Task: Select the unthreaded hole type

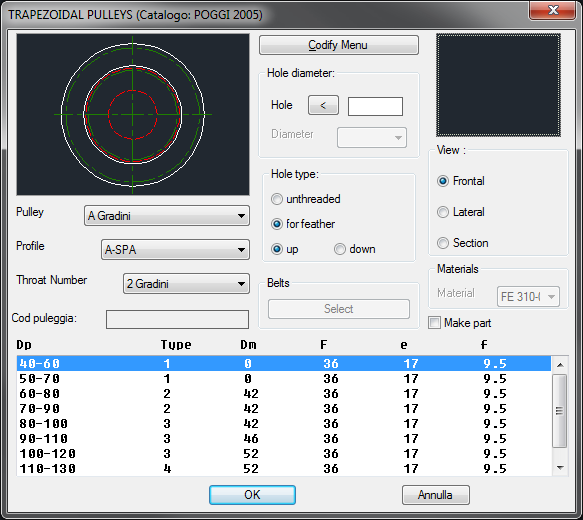Action: pyautogui.click(x=277, y=199)
